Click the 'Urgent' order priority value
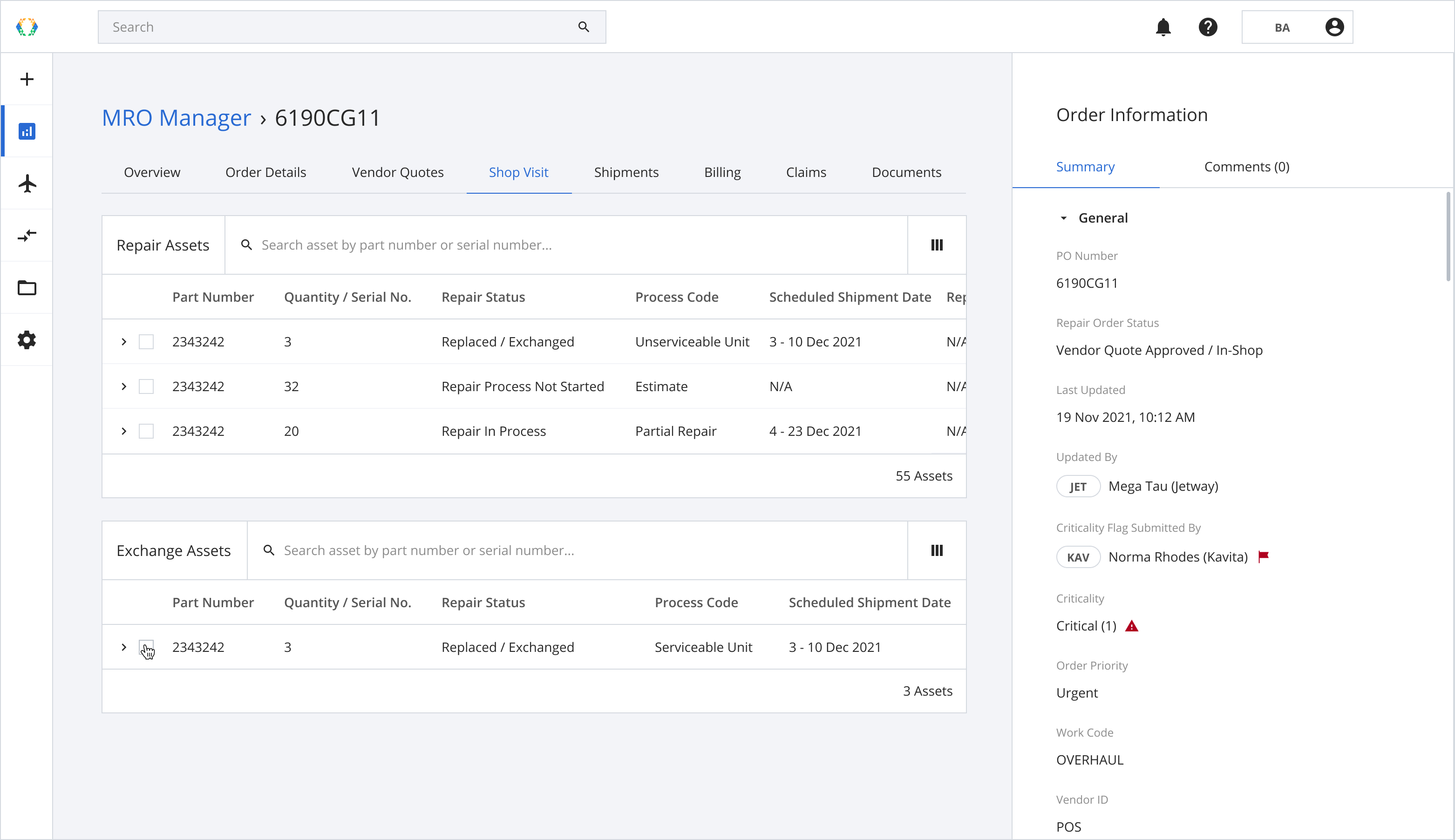Screen dimensions: 1455x840 point(1077,693)
